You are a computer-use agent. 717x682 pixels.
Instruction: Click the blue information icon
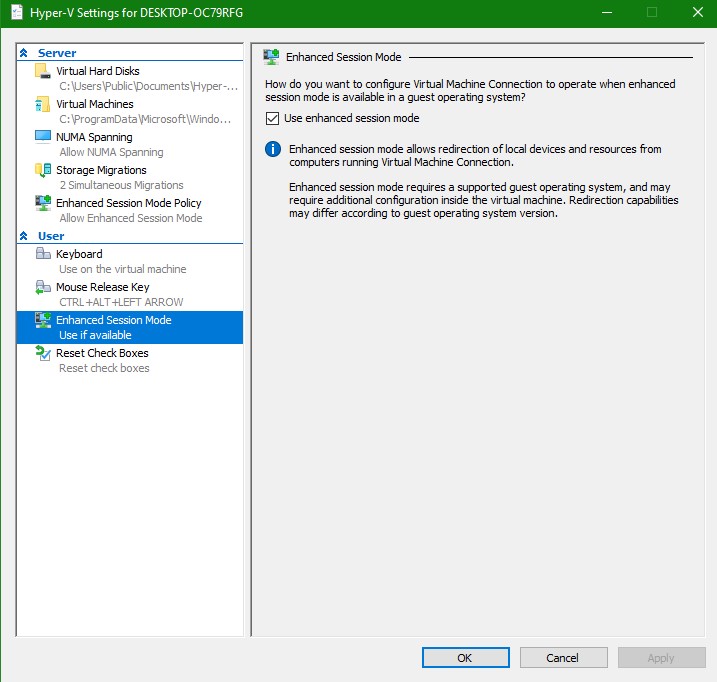pos(272,150)
